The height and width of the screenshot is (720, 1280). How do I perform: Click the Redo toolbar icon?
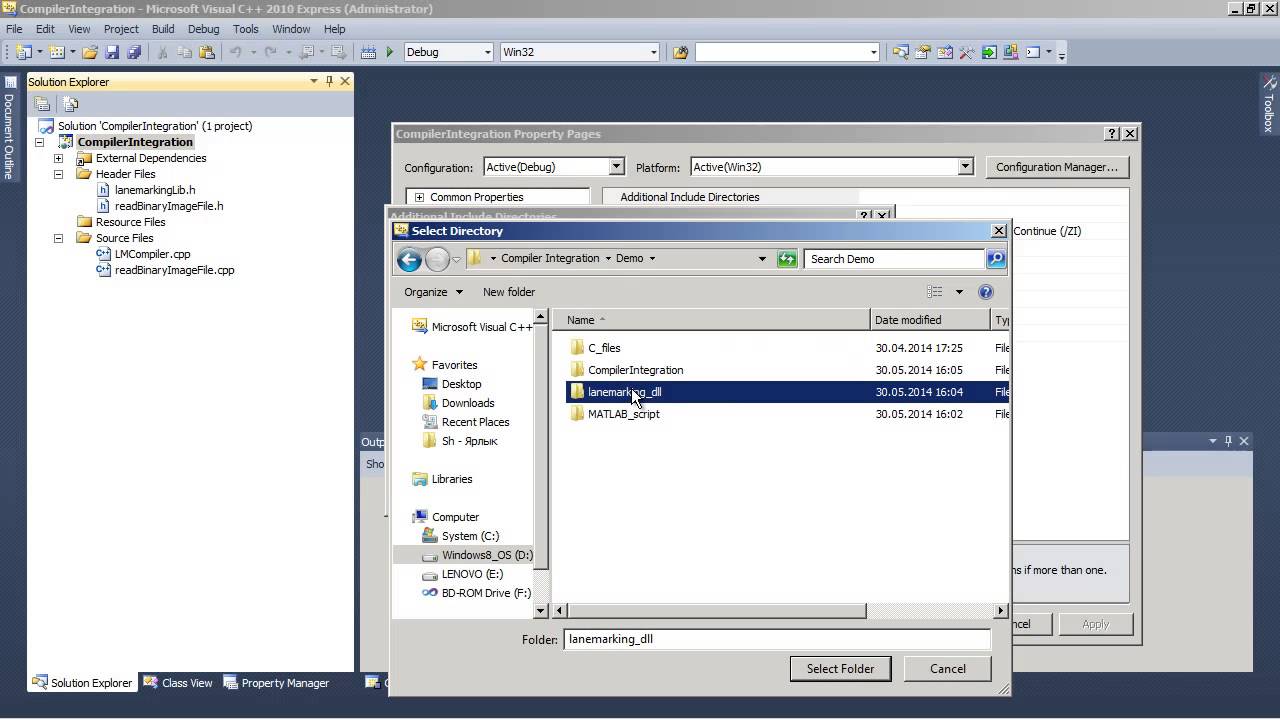click(270, 52)
